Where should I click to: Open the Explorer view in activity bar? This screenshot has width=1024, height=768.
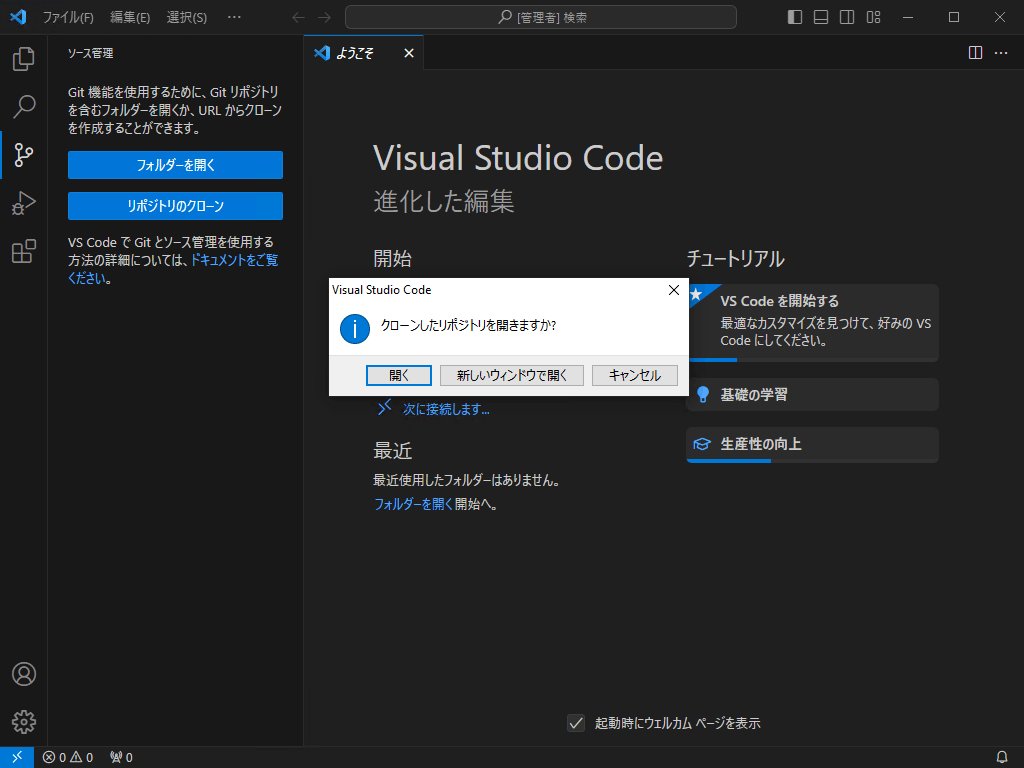(x=24, y=59)
